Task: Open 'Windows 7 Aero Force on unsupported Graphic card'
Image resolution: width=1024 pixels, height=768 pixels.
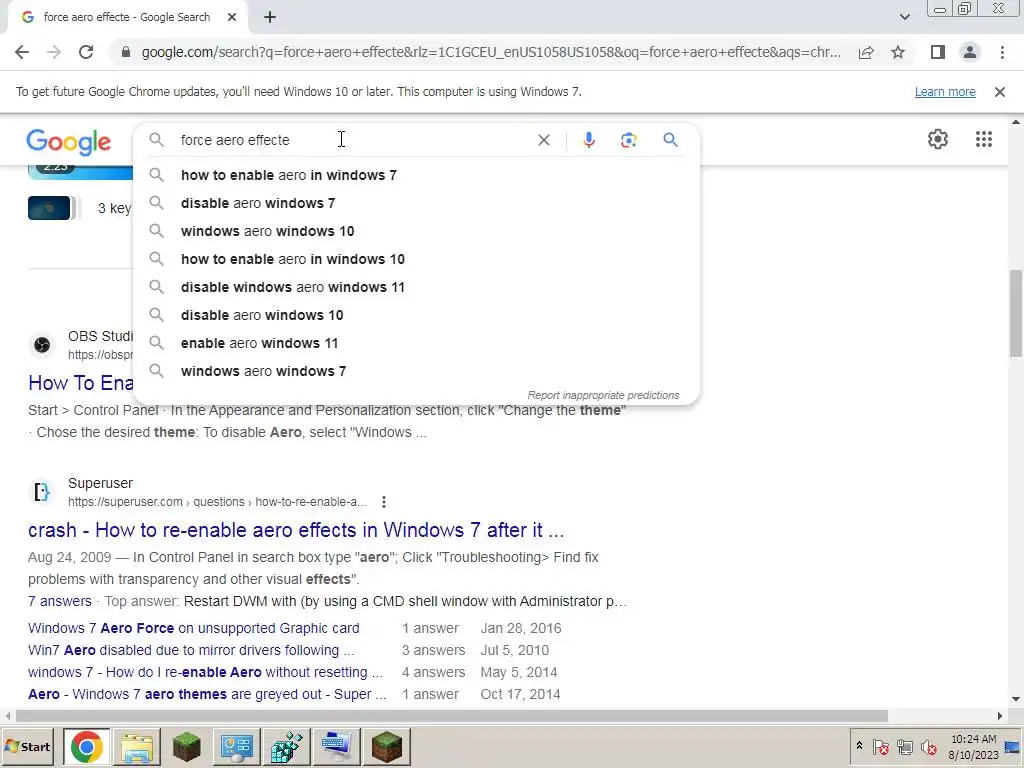Action: [194, 628]
